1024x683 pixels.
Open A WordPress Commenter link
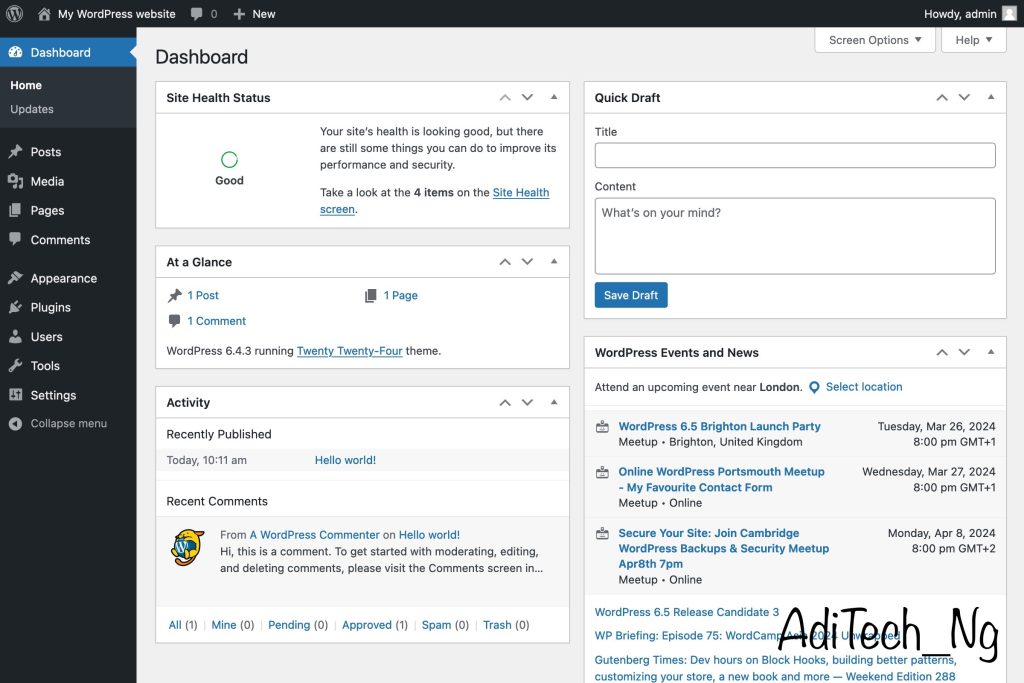click(314, 535)
